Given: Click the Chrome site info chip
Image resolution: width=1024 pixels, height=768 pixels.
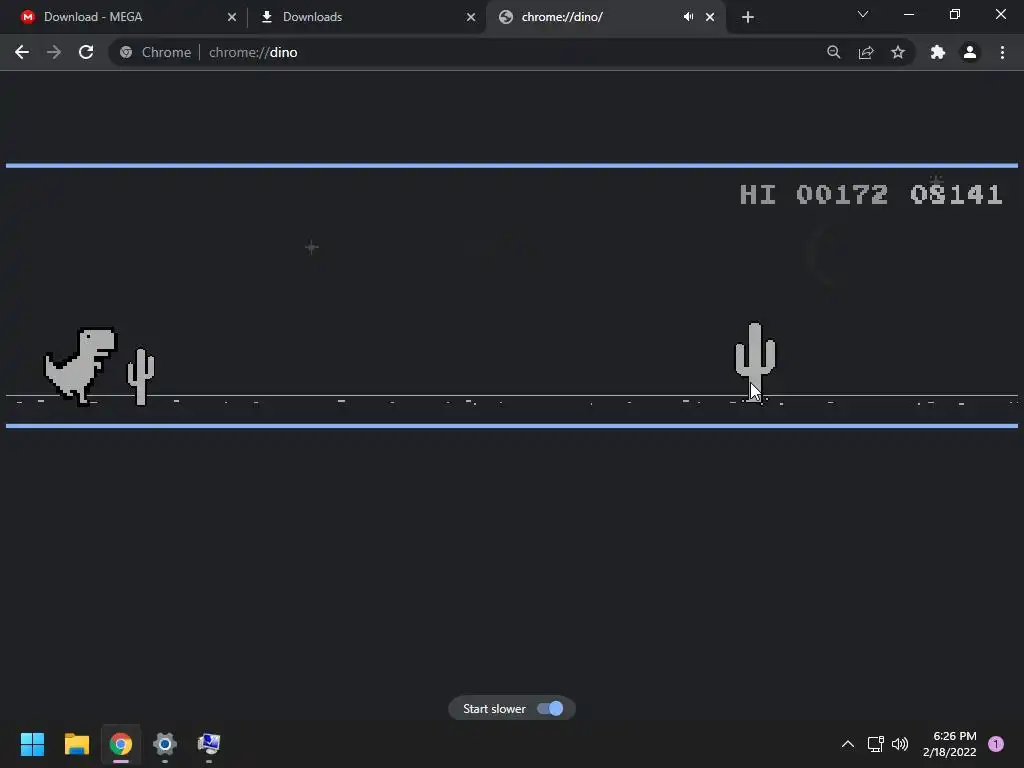Looking at the screenshot, I should (x=155, y=52).
